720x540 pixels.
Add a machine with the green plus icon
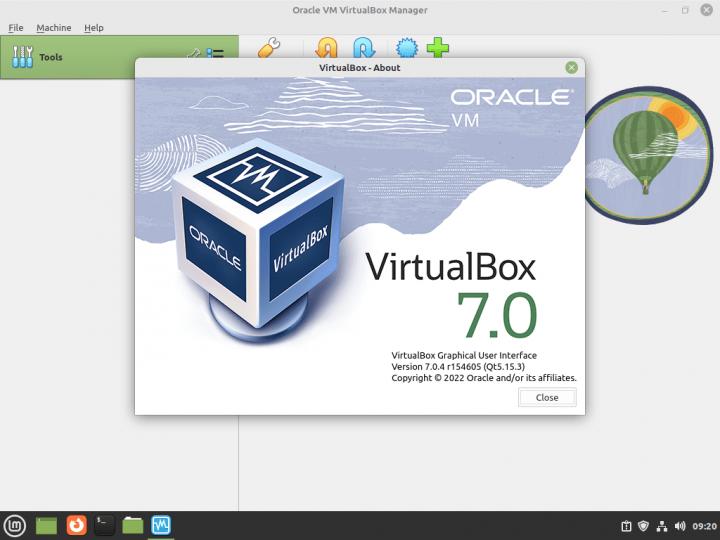click(x=438, y=47)
